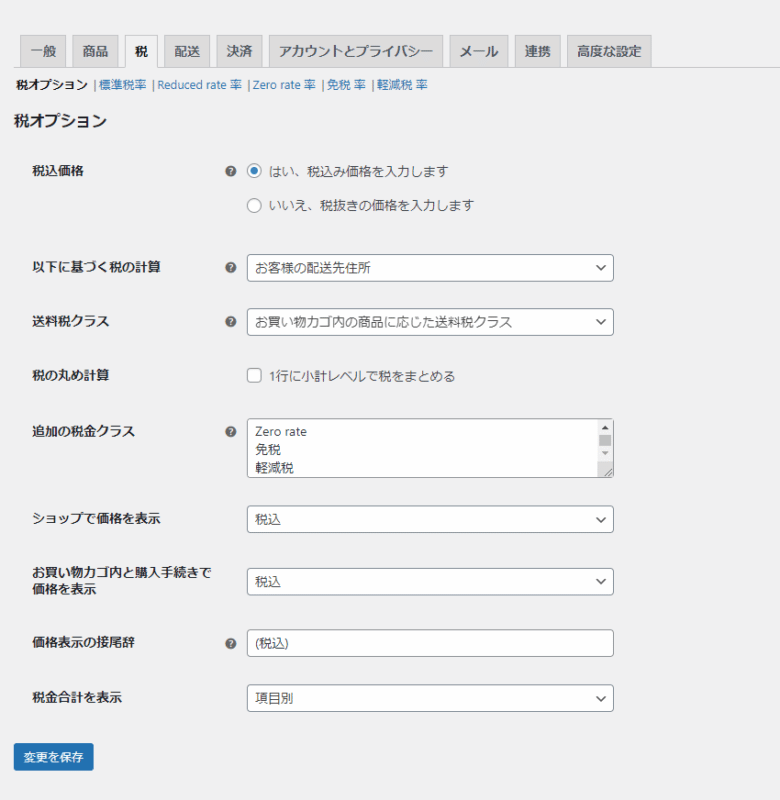Click help icon beside 以下に基づく税の計算
The image size is (780, 800).
pyautogui.click(x=231, y=268)
